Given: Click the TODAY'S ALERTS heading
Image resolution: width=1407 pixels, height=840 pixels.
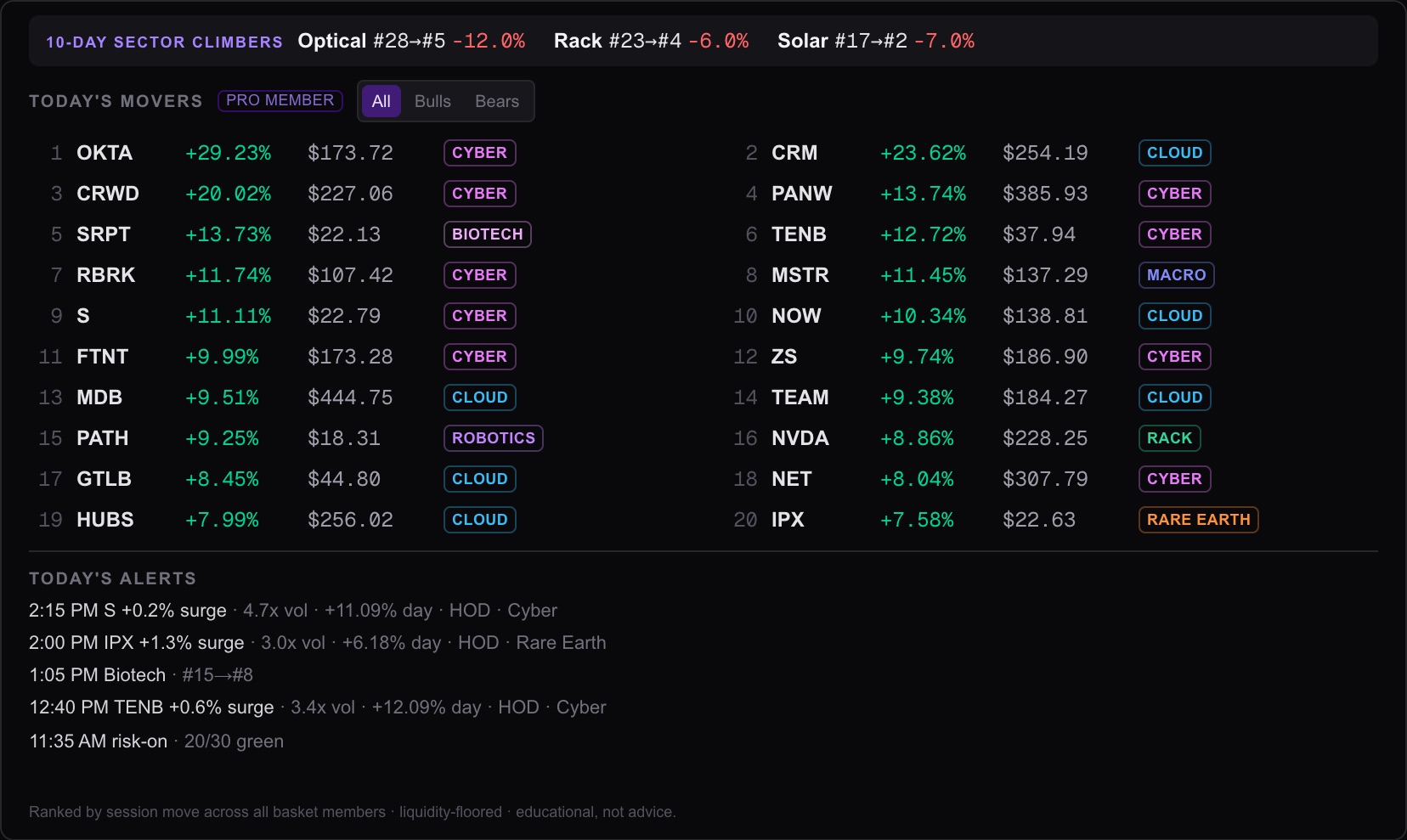Looking at the screenshot, I should pyautogui.click(x=113, y=578).
